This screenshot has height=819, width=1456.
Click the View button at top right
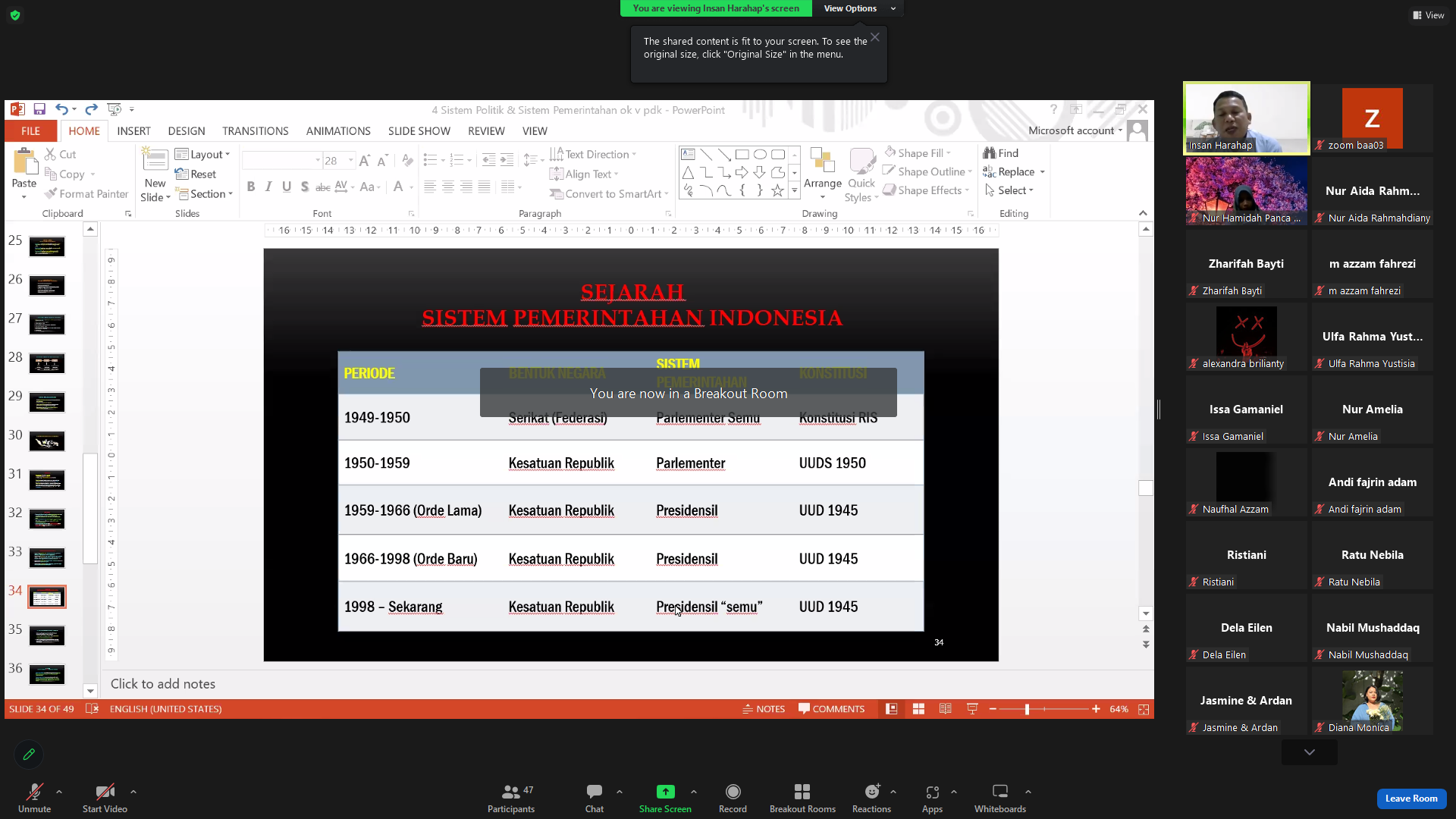coord(1428,15)
